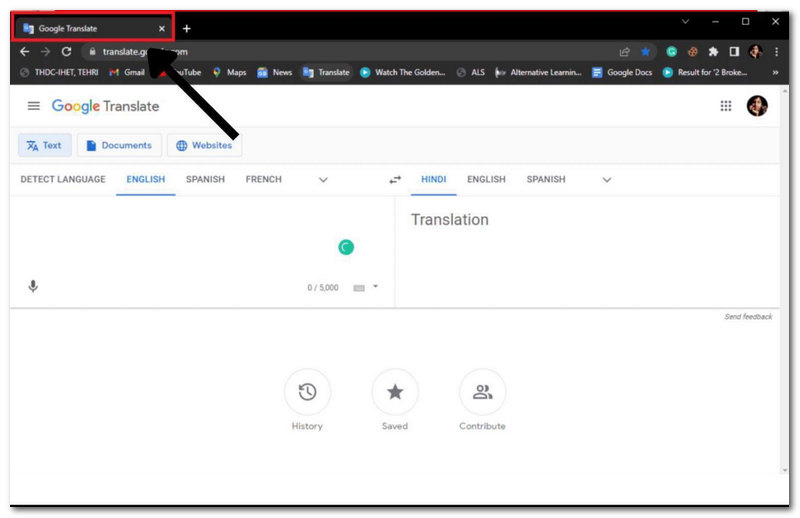The height and width of the screenshot is (518, 800).
Task: Open Alternative Learning bookmark
Action: (538, 72)
